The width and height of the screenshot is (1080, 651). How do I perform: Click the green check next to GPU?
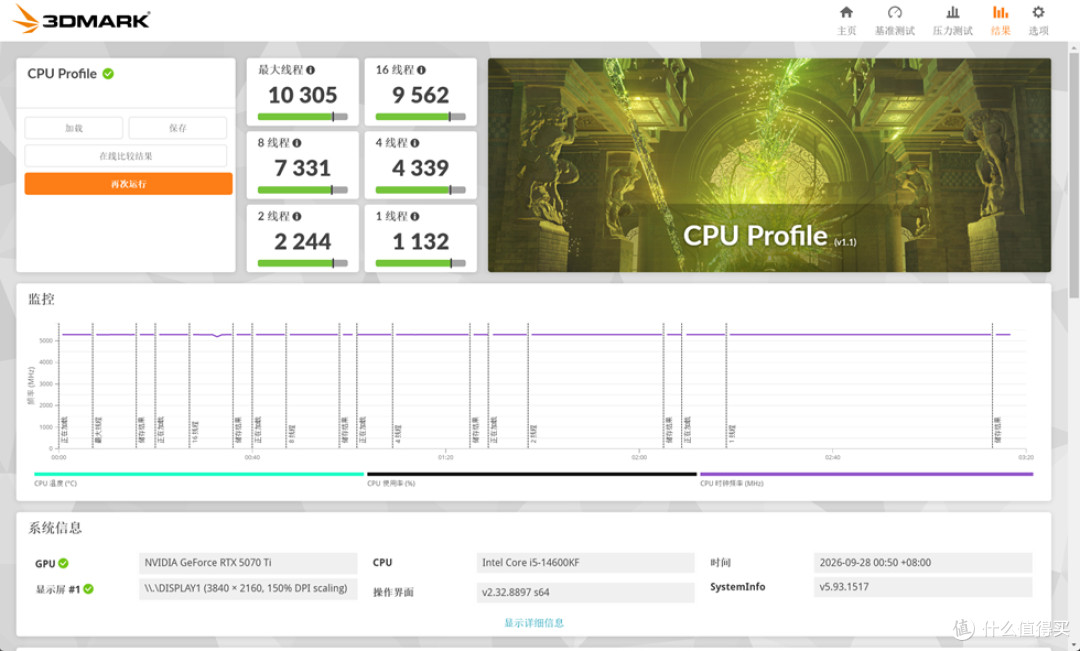point(63,564)
